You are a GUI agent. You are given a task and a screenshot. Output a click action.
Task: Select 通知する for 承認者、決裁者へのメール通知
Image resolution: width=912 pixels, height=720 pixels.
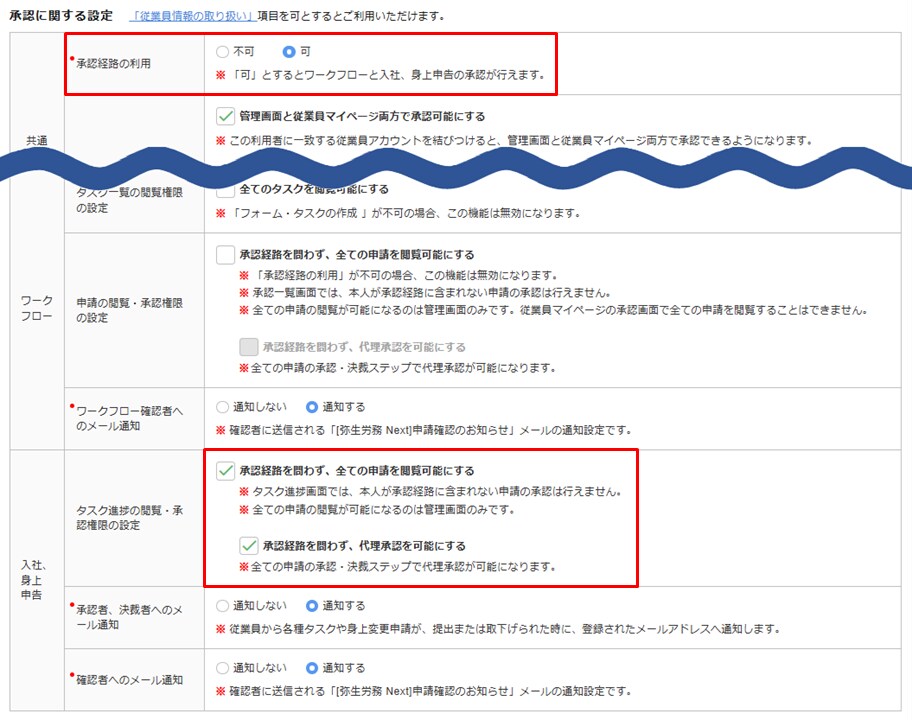tap(312, 606)
